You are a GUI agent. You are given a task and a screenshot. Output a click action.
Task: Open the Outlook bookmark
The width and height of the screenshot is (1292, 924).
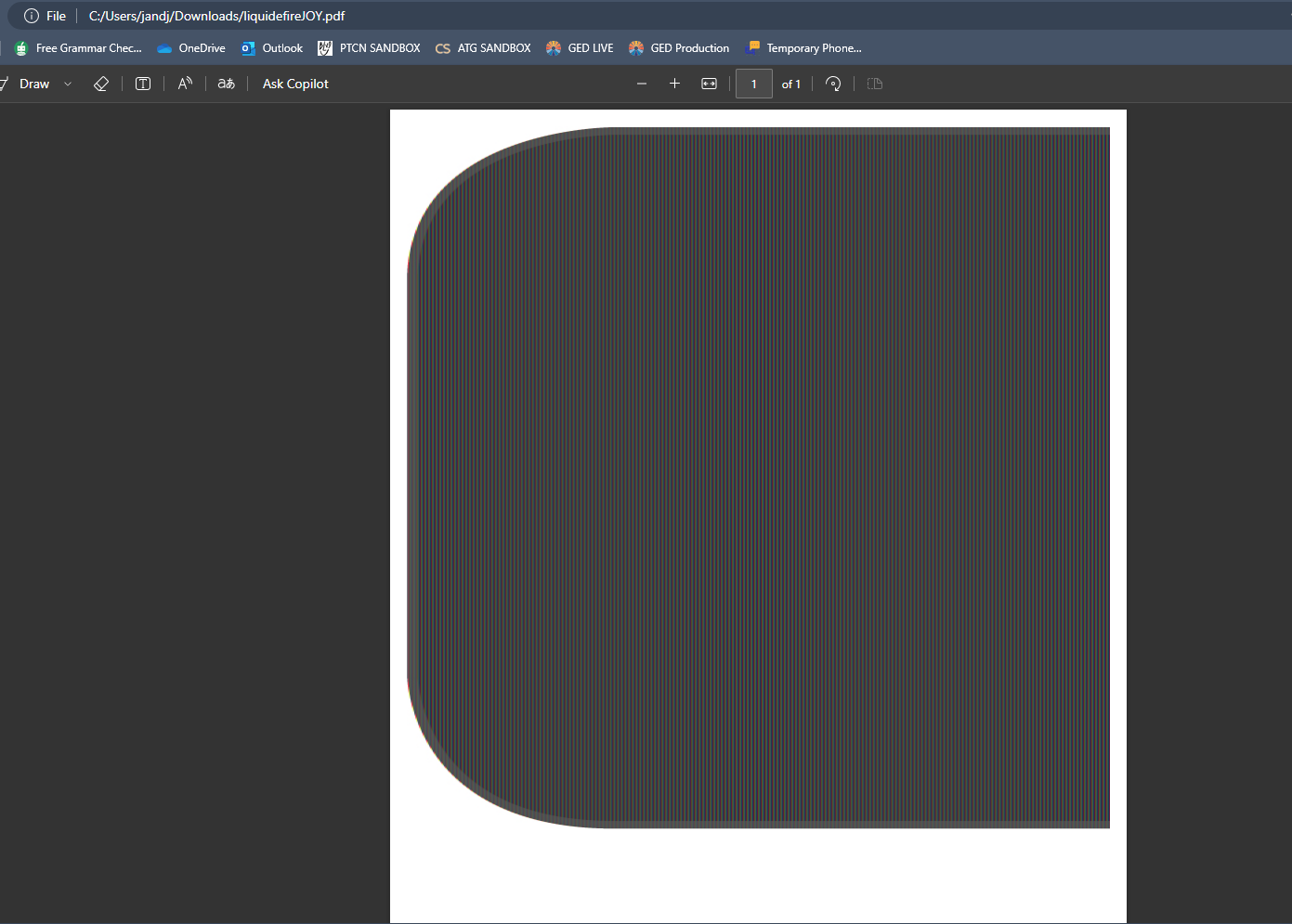pyautogui.click(x=272, y=48)
